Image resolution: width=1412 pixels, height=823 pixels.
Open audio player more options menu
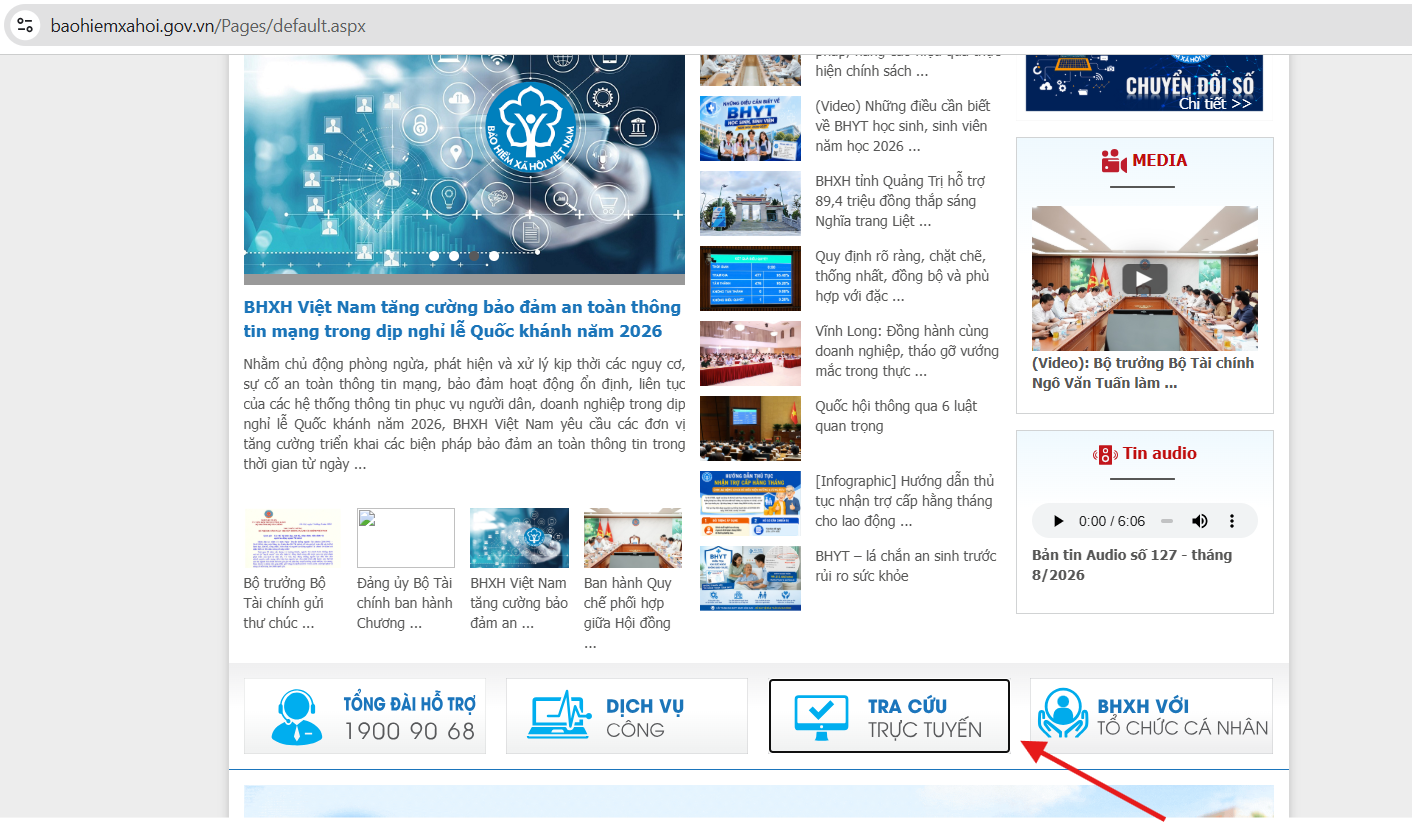coord(1232,521)
